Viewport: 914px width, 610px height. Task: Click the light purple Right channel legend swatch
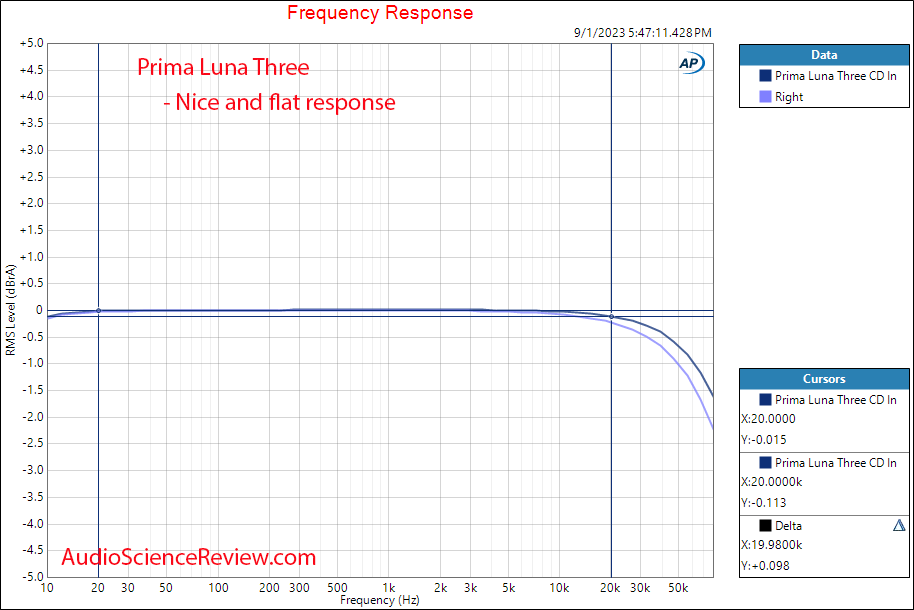click(765, 97)
